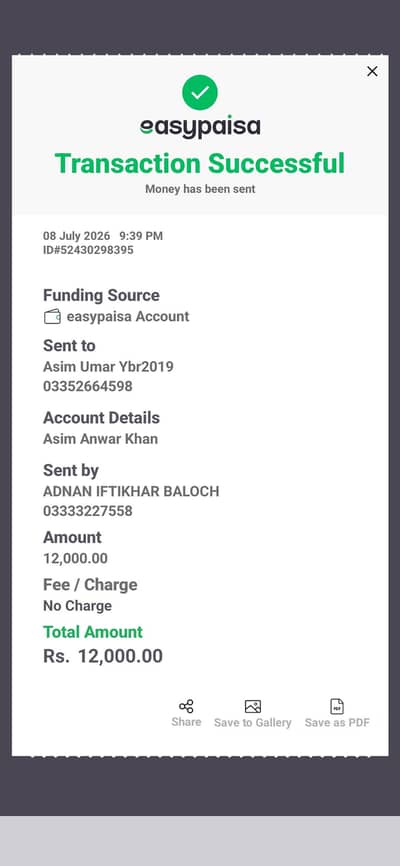Screen dimensions: 400x866
Task: Click the Transaction Successful heading
Action: pos(200,163)
